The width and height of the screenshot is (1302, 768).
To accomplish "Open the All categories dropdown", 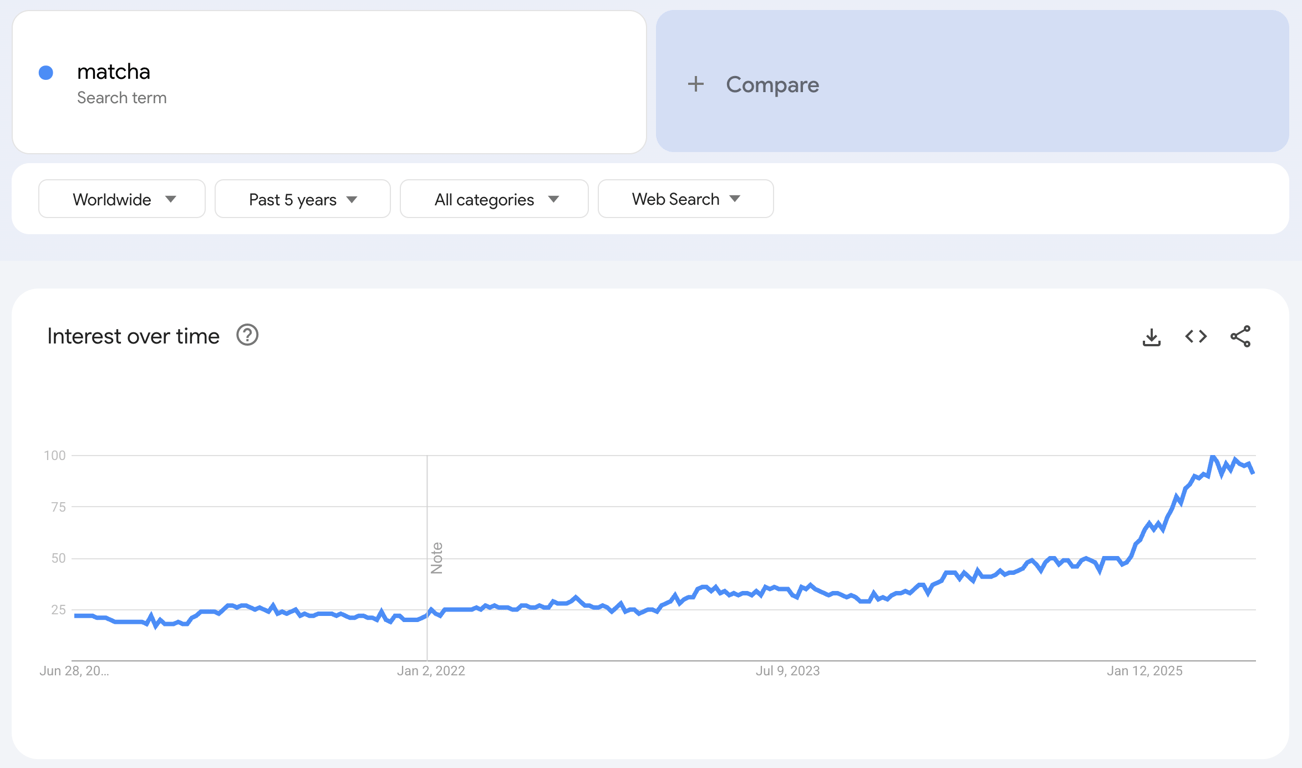I will 494,199.
